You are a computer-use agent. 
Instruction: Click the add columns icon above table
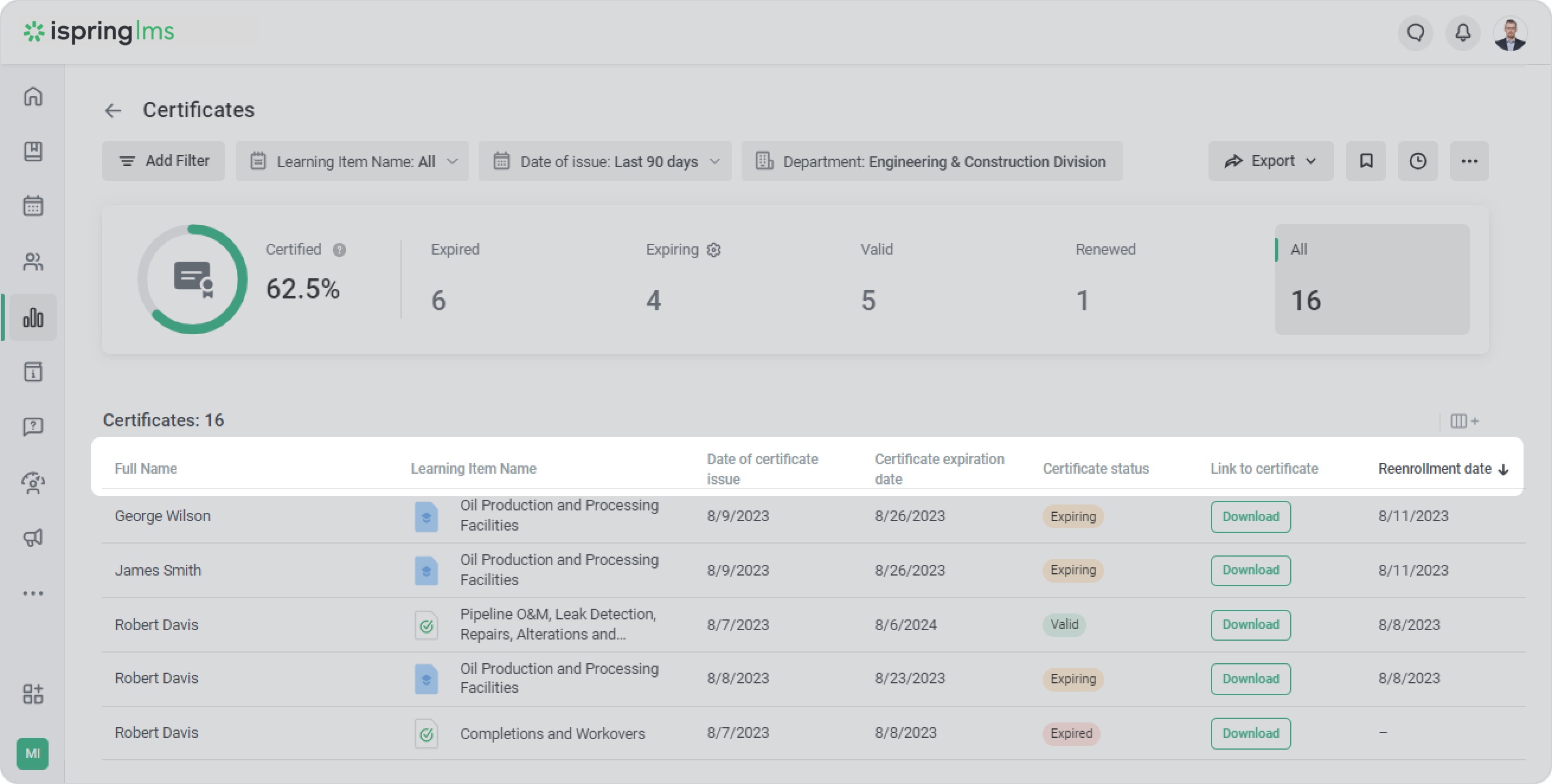coord(1464,421)
